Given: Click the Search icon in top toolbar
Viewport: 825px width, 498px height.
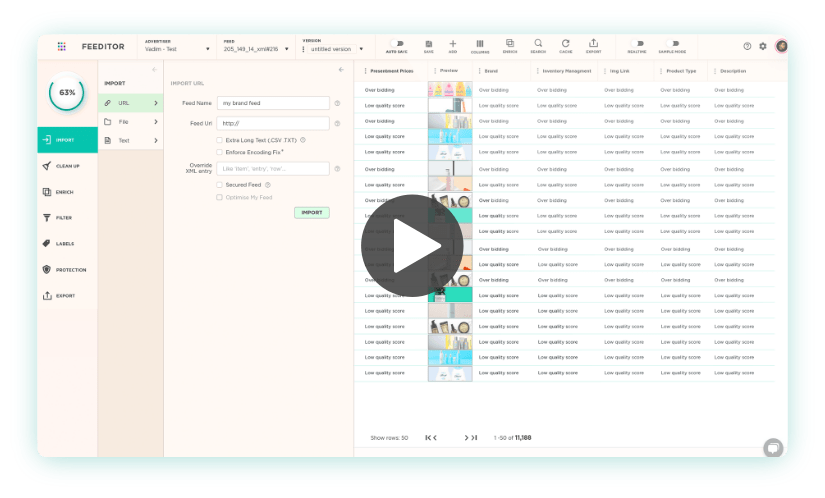Looking at the screenshot, I should click(x=538, y=45).
